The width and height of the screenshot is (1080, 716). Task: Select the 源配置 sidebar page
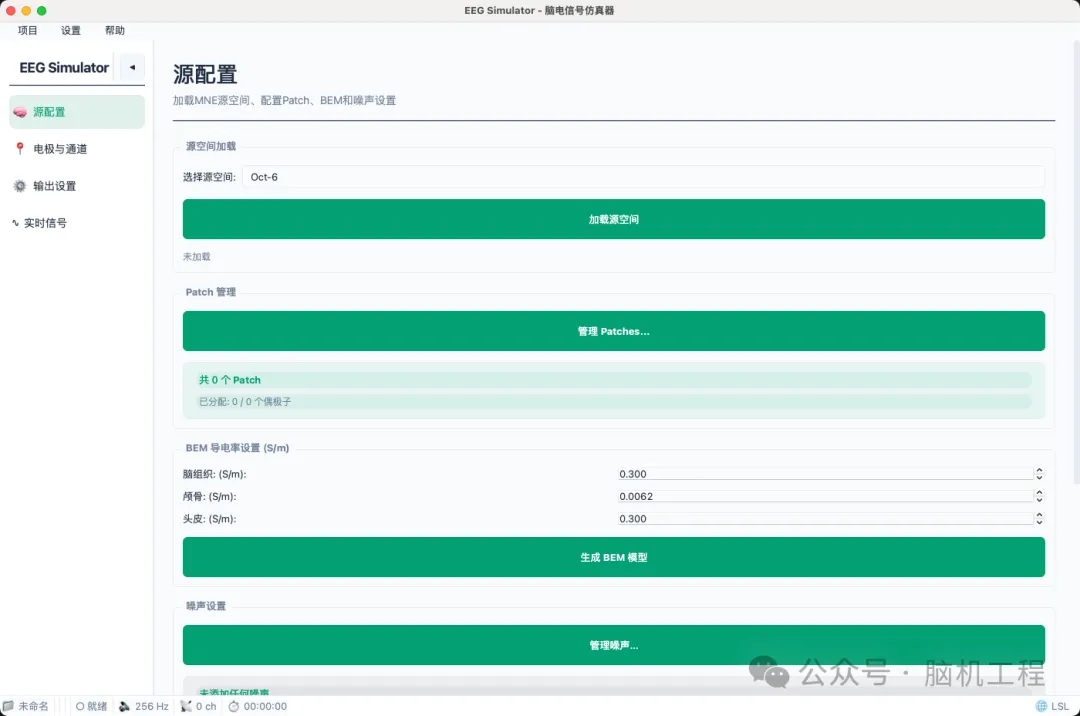[x=77, y=112]
